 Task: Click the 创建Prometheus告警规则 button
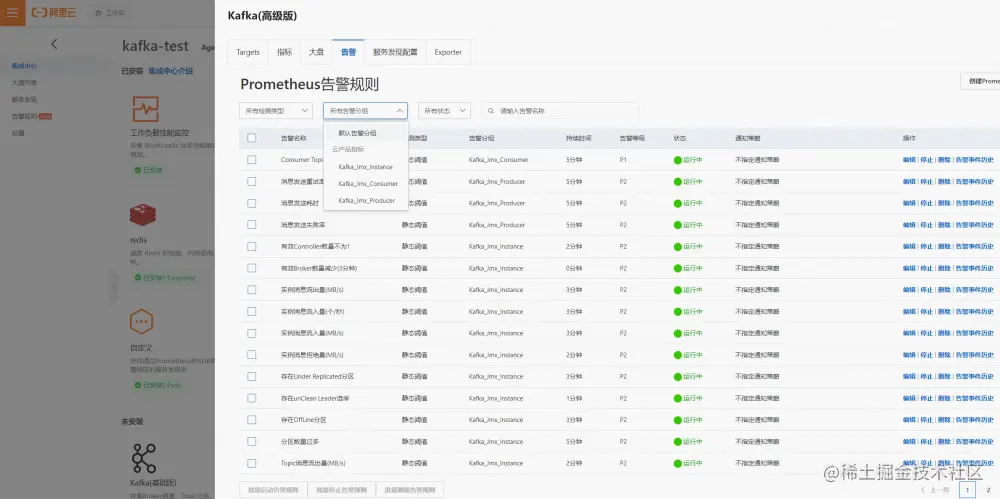980,82
